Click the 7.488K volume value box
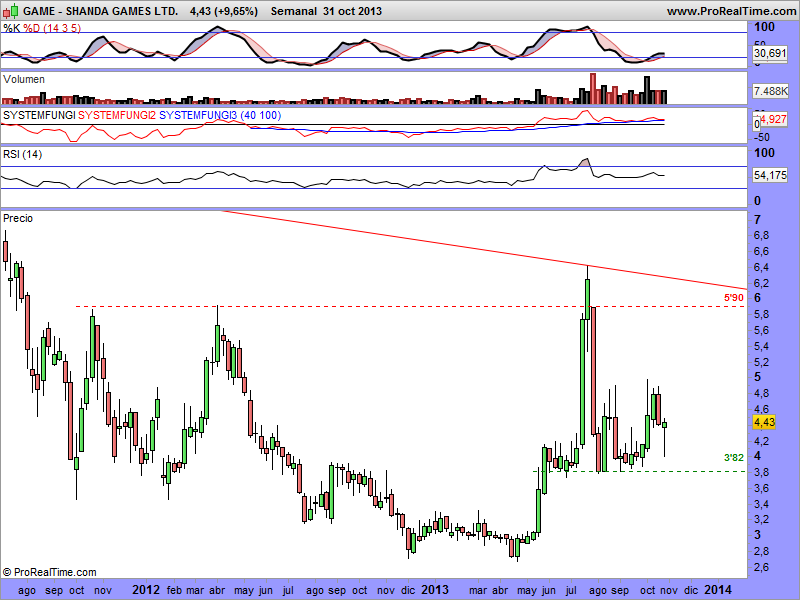This screenshot has width=800, height=600. [x=770, y=91]
